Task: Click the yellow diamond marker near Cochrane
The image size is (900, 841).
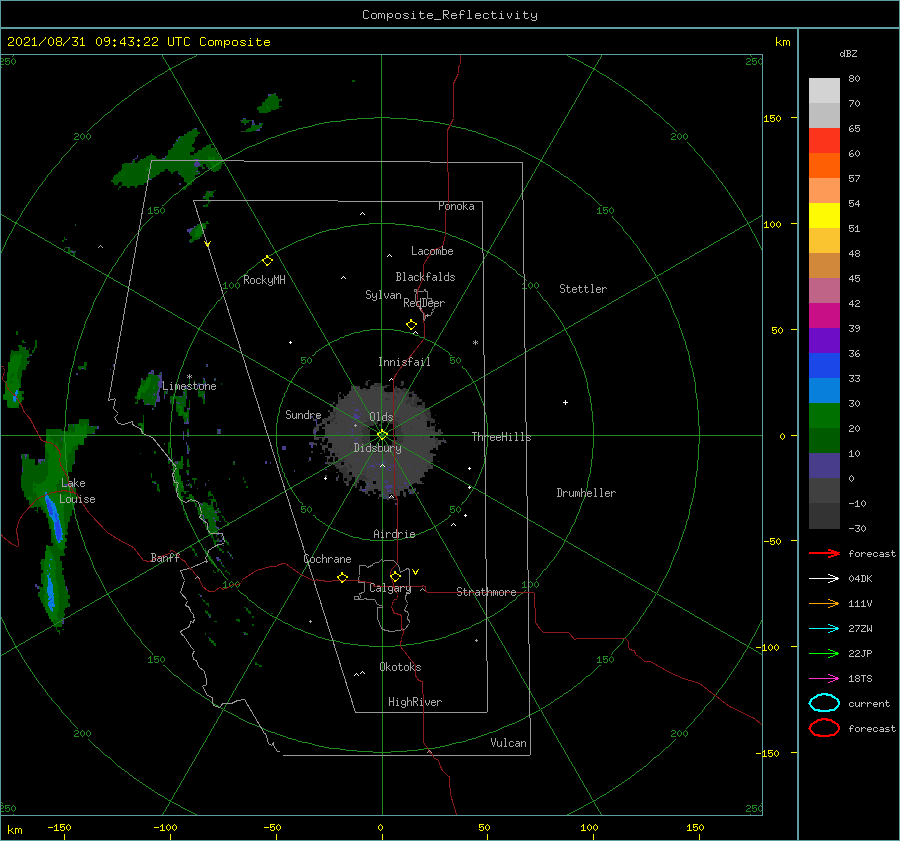Action: (343, 577)
